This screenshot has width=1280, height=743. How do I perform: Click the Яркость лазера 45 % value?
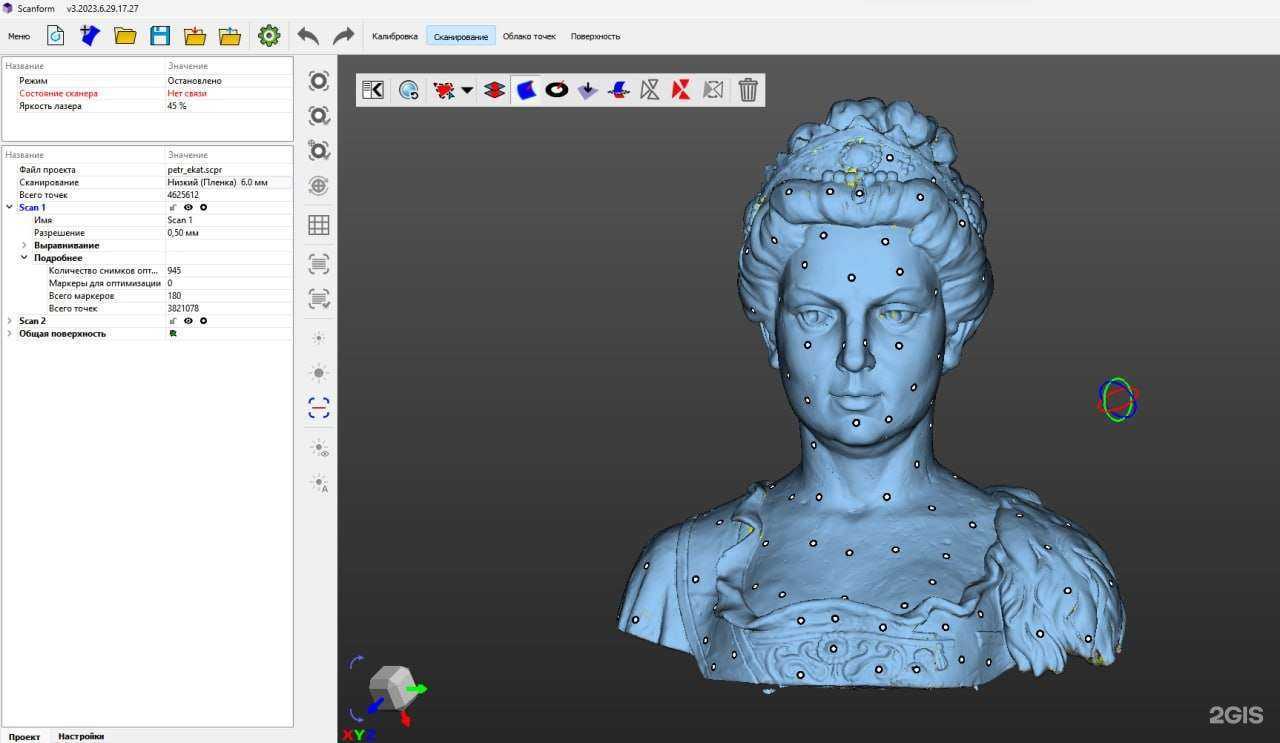[177, 106]
